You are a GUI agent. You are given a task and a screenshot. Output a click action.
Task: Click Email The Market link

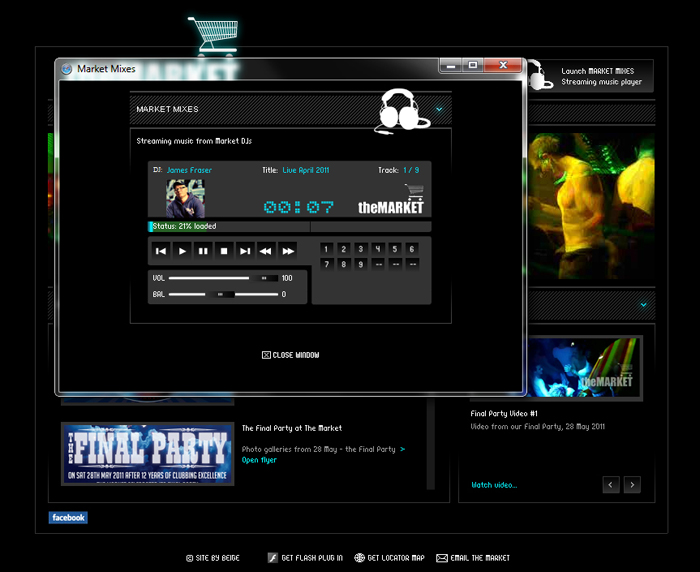[x=480, y=558]
